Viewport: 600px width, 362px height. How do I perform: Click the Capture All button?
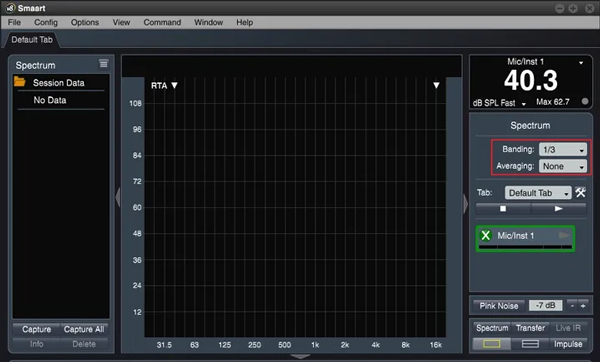84,329
